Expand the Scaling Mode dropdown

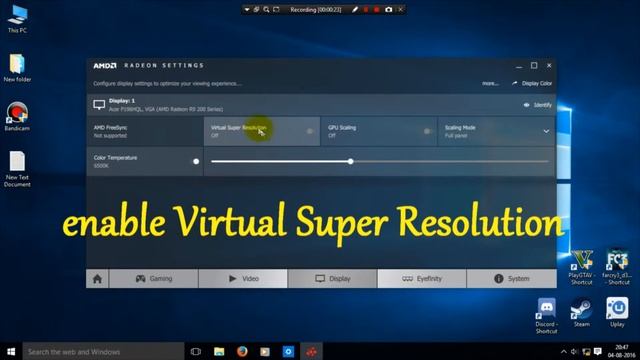click(546, 131)
